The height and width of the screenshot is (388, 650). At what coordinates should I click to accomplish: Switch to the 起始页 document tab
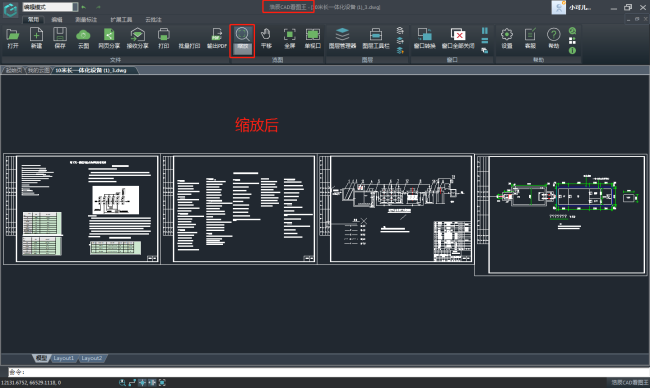coord(14,70)
